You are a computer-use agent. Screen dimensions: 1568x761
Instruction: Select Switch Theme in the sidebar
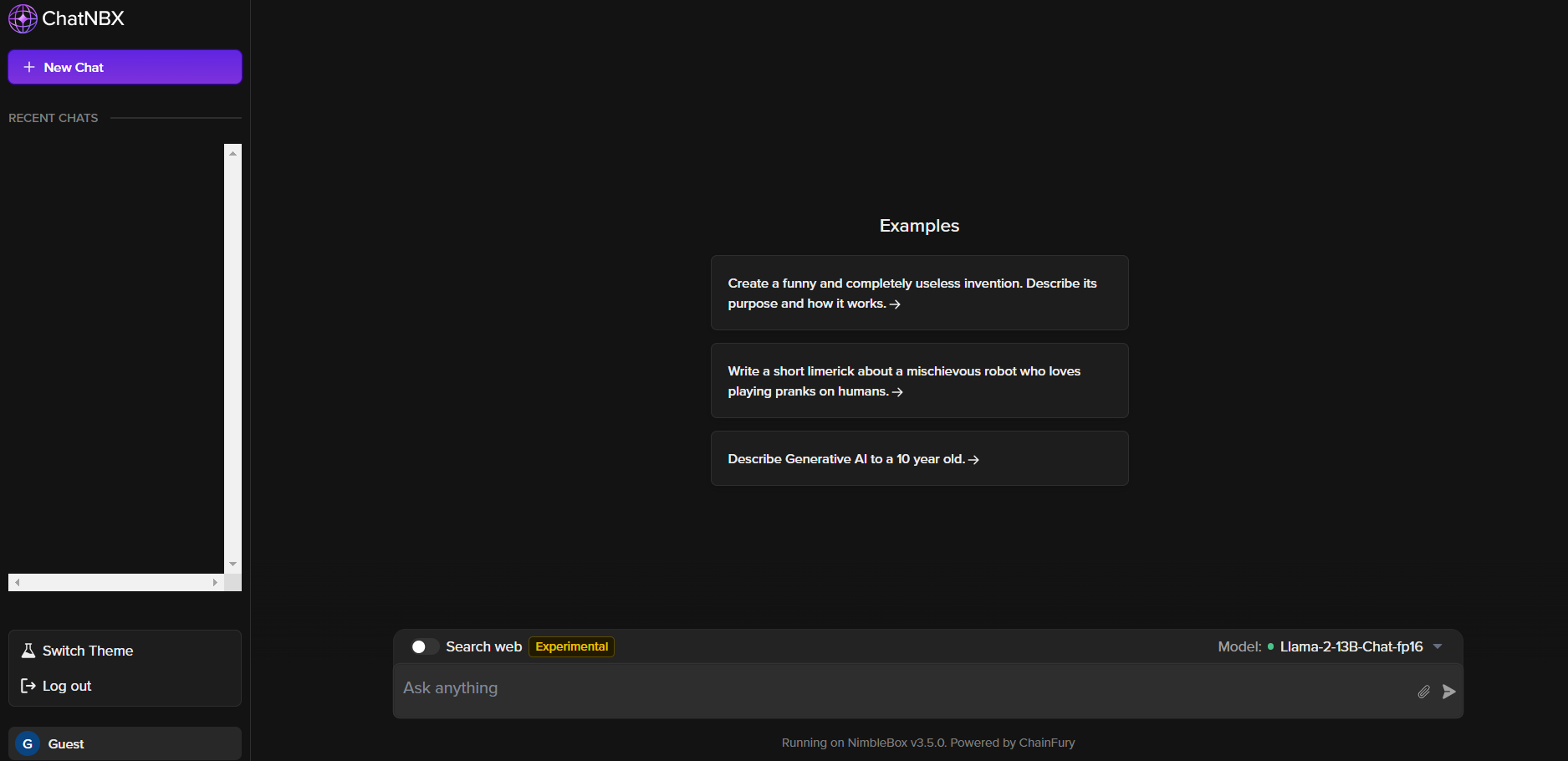coord(88,651)
